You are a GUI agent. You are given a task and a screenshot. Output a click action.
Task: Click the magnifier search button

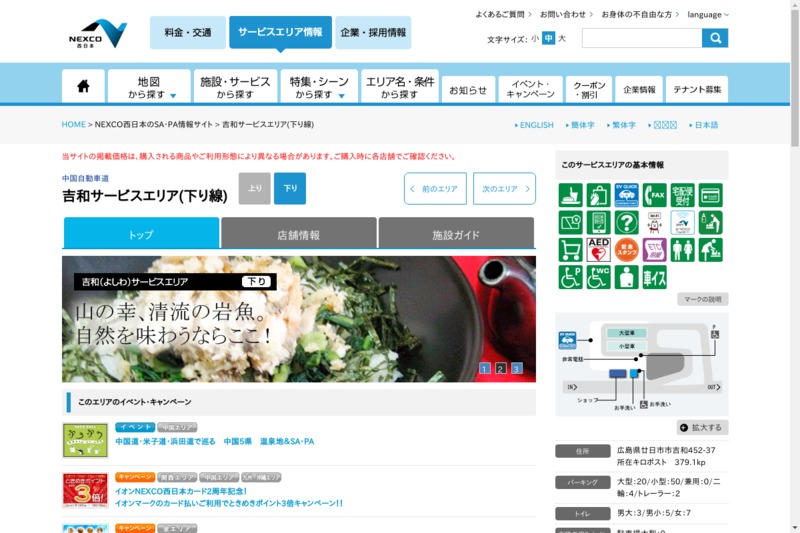[715, 38]
